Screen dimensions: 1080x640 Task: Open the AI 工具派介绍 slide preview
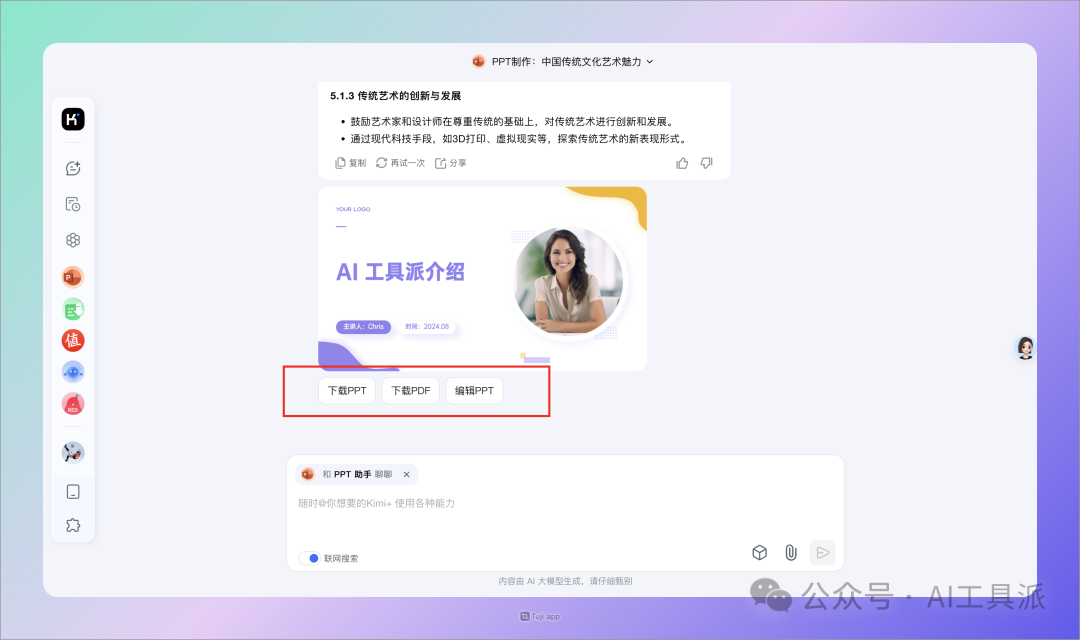pos(482,278)
